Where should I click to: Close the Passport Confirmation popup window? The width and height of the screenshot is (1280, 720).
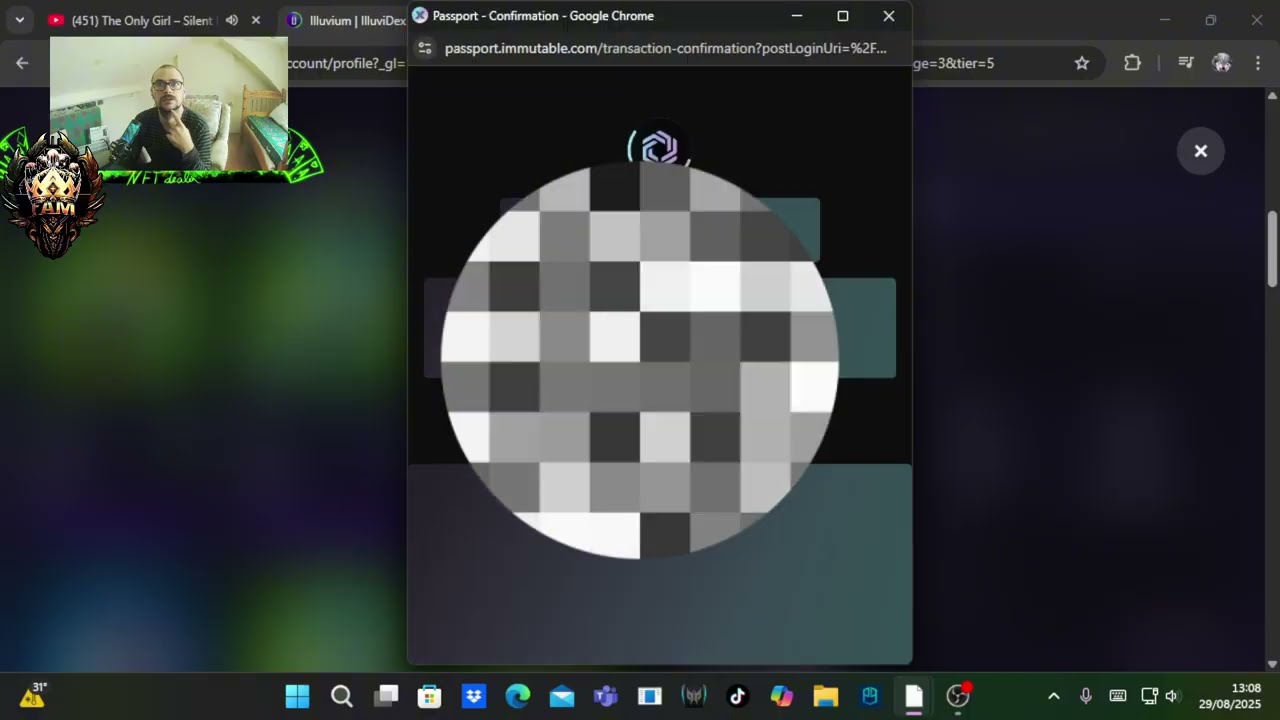click(889, 16)
